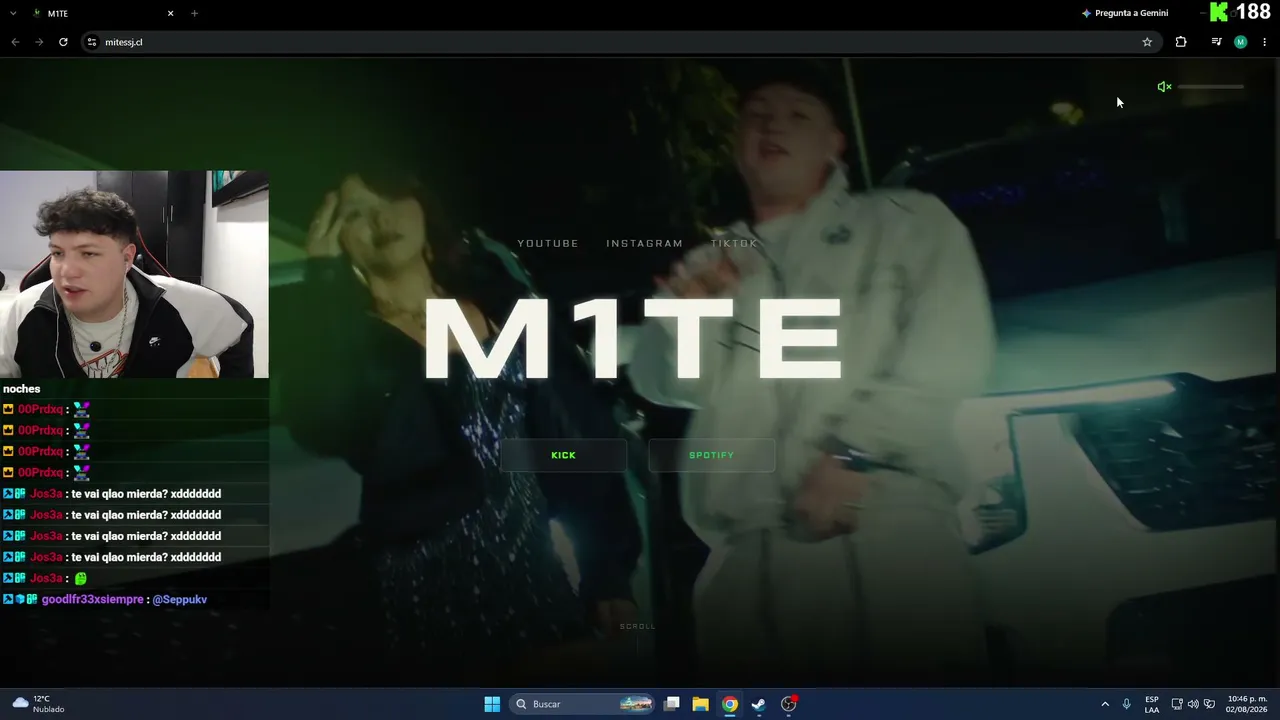
Task: Click the KICK button
Action: [564, 455]
